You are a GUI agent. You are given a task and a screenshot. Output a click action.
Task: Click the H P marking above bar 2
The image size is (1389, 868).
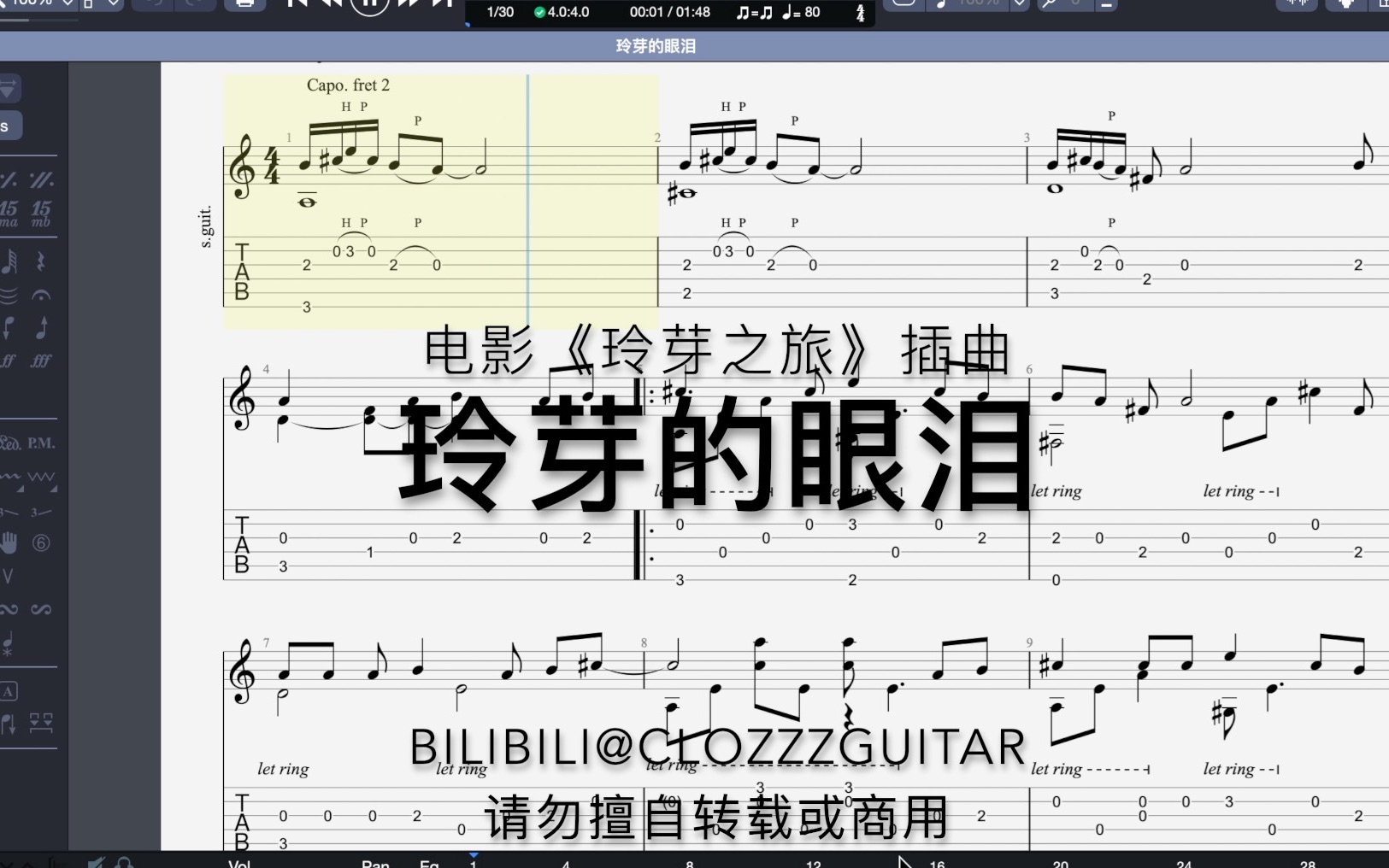(x=733, y=107)
